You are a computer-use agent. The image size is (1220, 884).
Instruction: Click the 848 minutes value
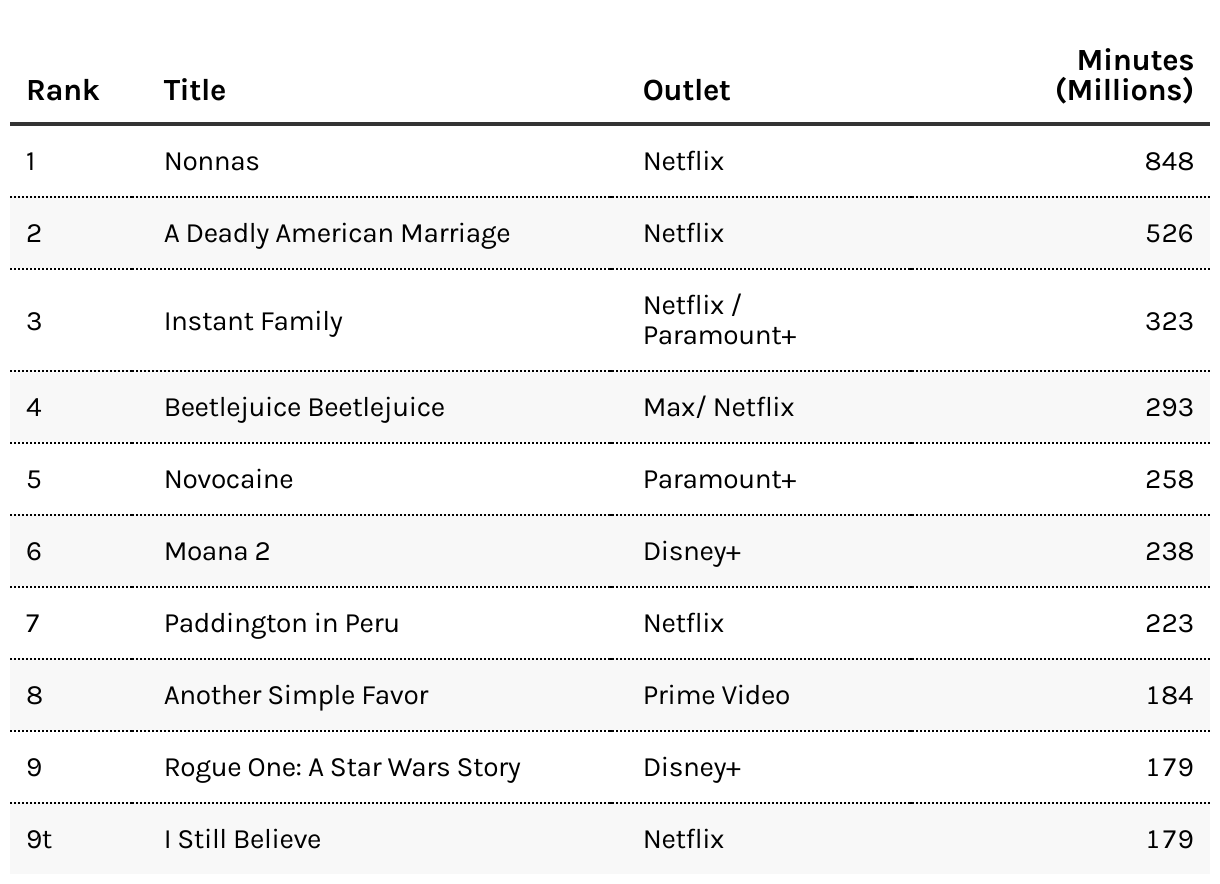pos(1169,161)
